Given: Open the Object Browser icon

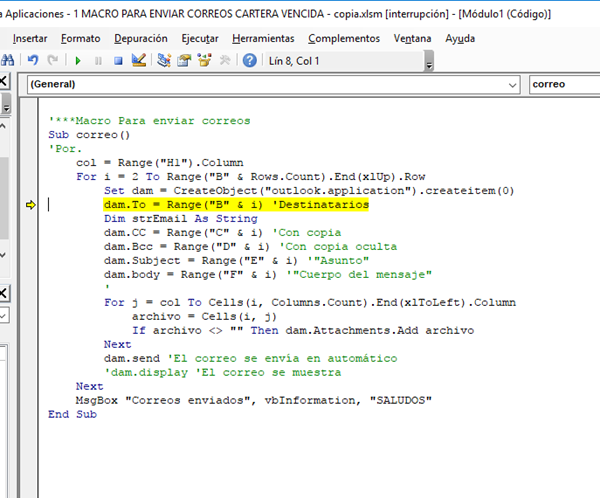Looking at the screenshot, I should tap(204, 60).
